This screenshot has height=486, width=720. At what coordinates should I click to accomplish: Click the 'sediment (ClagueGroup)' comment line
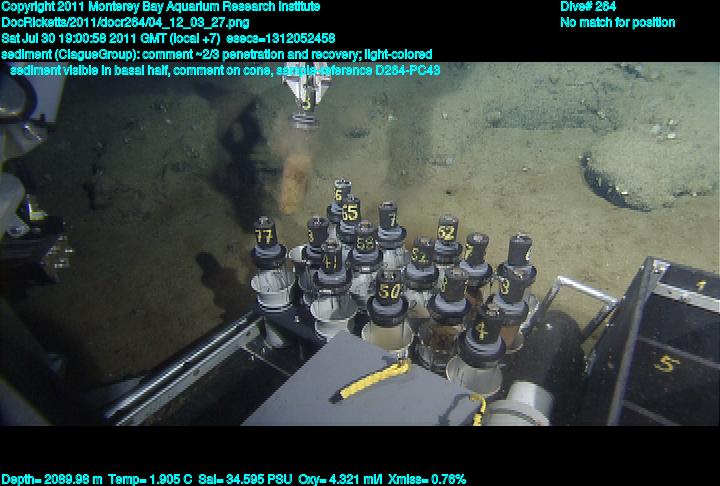click(x=217, y=55)
